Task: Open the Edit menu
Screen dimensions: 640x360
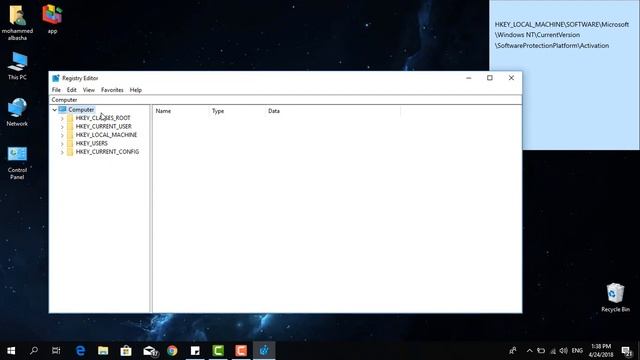Action: (x=72, y=90)
